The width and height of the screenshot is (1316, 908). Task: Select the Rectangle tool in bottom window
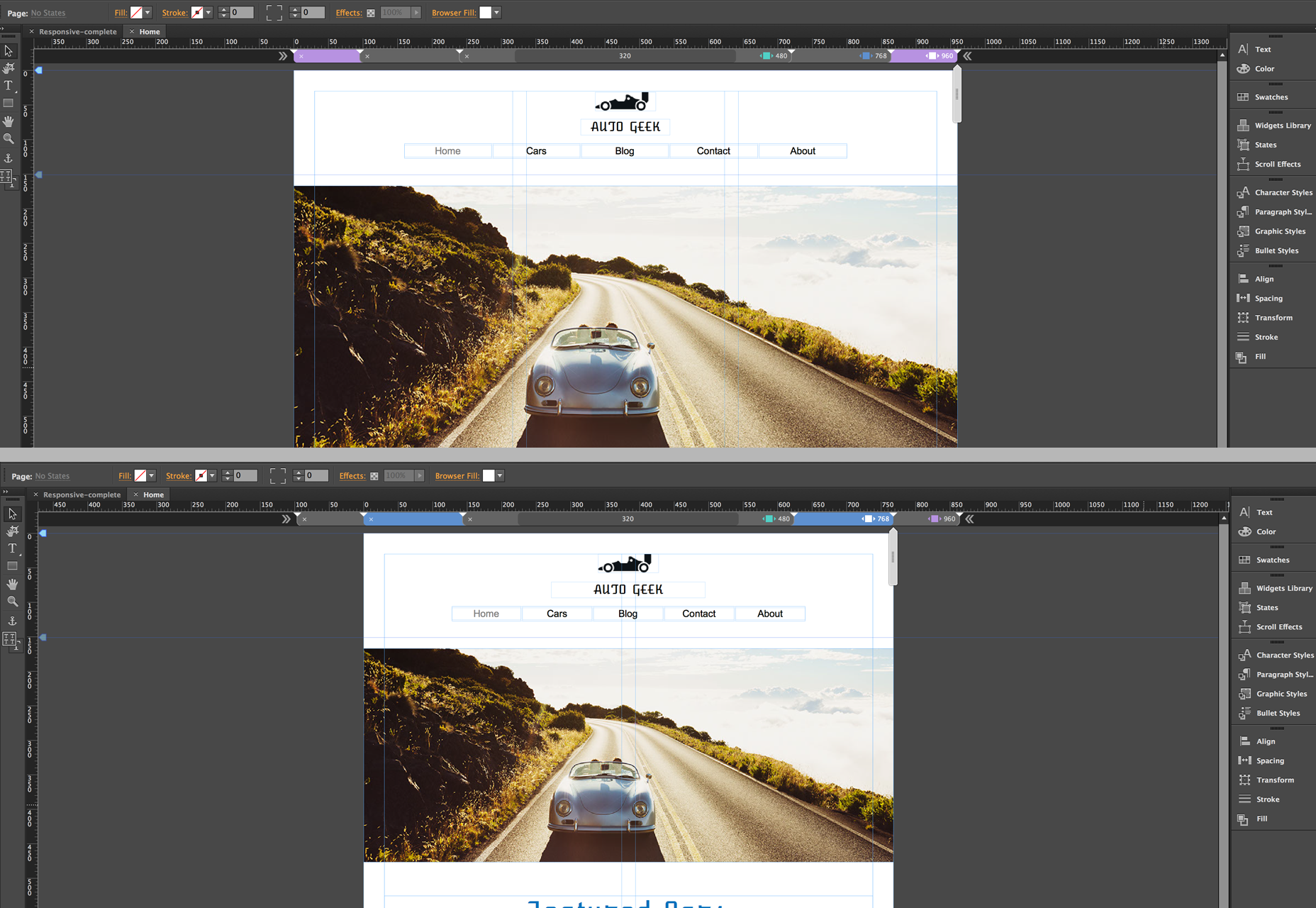[x=12, y=566]
